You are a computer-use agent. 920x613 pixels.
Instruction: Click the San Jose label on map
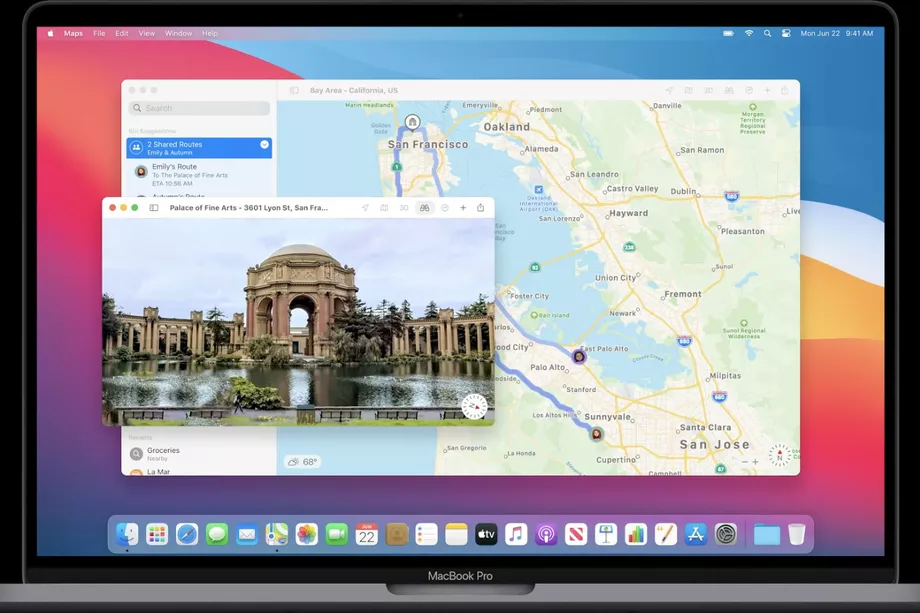tap(715, 445)
